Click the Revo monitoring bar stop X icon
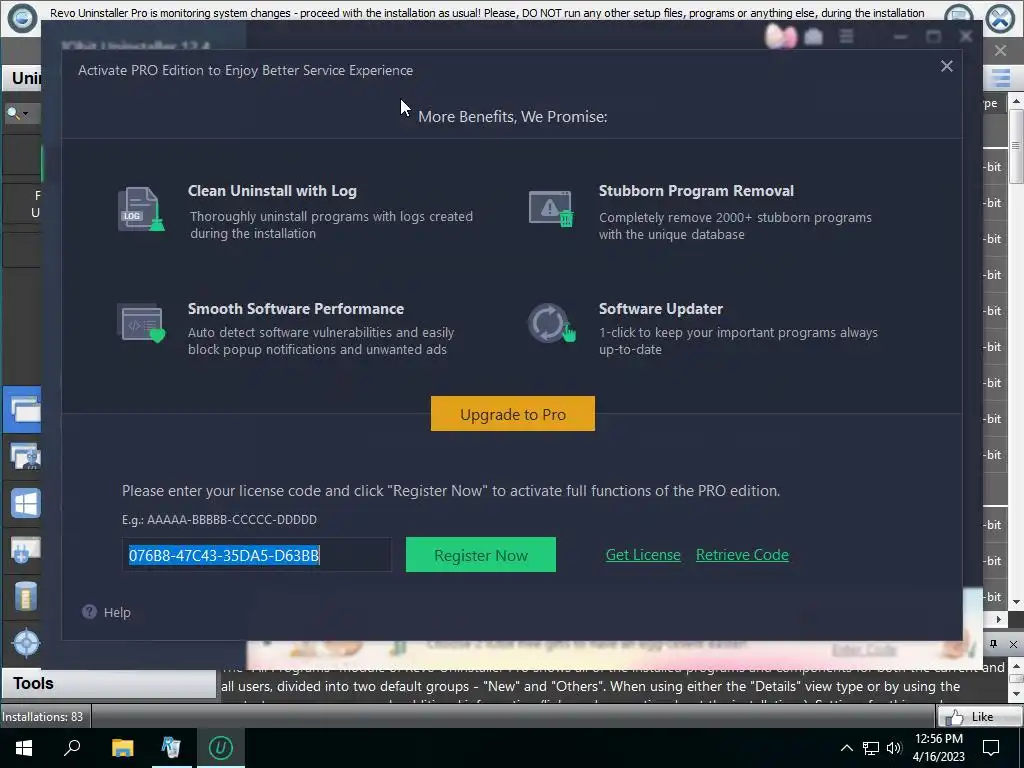 (x=1000, y=18)
